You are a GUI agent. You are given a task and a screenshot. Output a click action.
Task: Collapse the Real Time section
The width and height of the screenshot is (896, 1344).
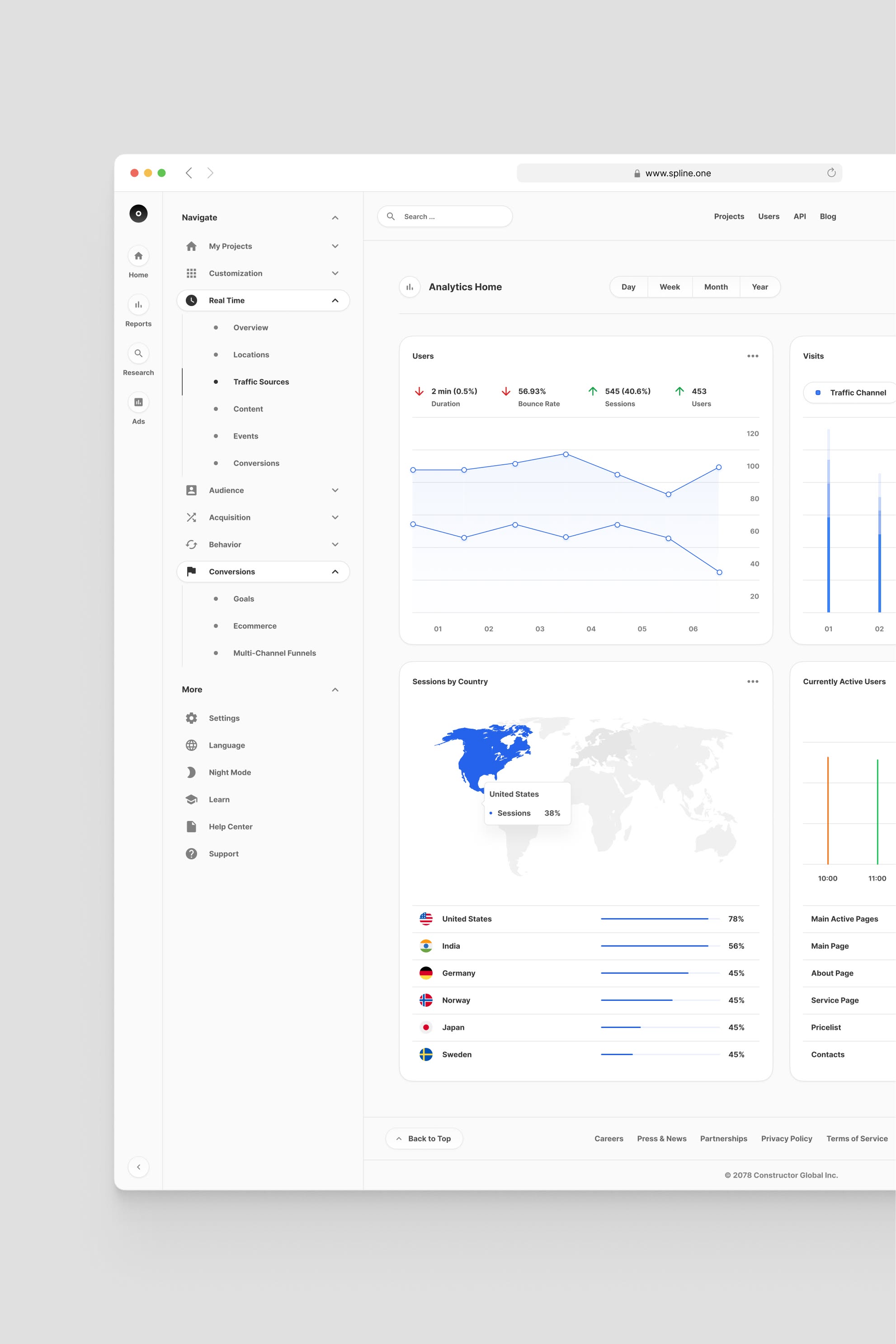click(x=335, y=301)
